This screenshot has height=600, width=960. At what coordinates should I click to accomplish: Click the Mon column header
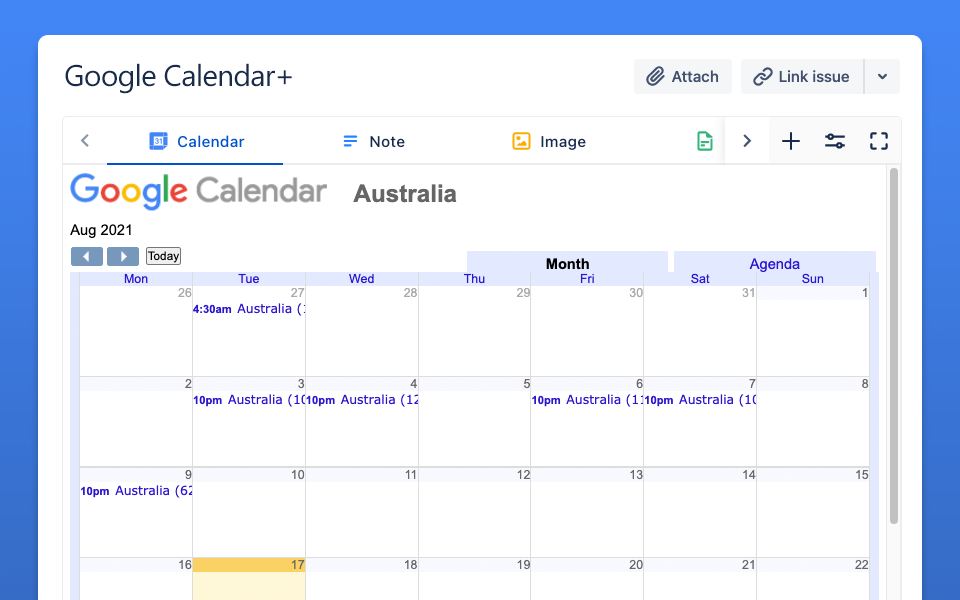pyautogui.click(x=136, y=279)
